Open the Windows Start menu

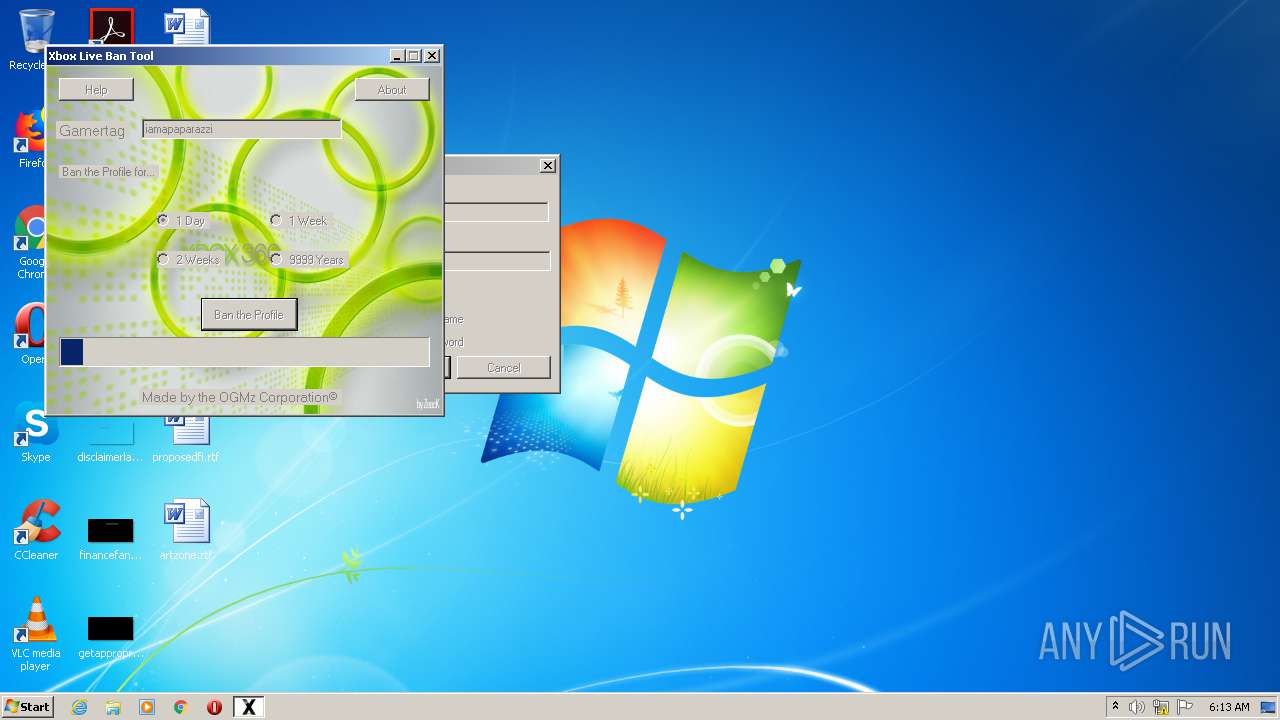[x=28, y=707]
